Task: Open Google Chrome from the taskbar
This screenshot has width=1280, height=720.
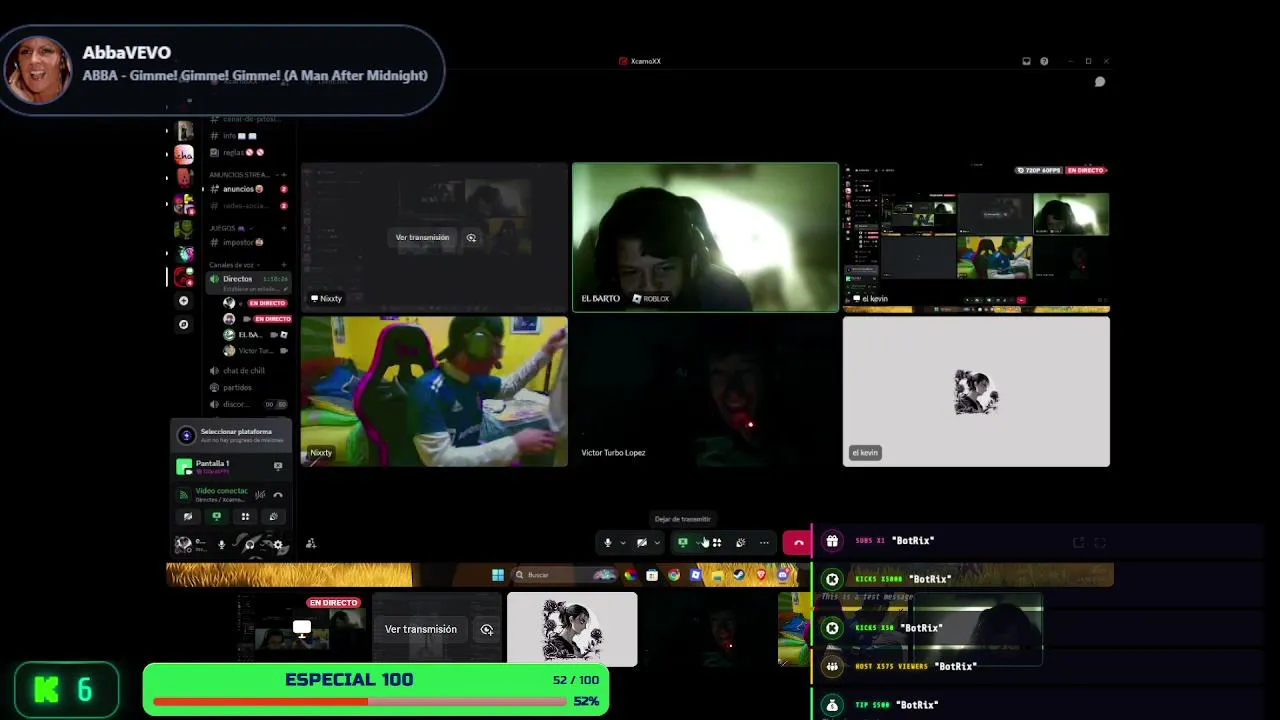Action: click(x=674, y=575)
